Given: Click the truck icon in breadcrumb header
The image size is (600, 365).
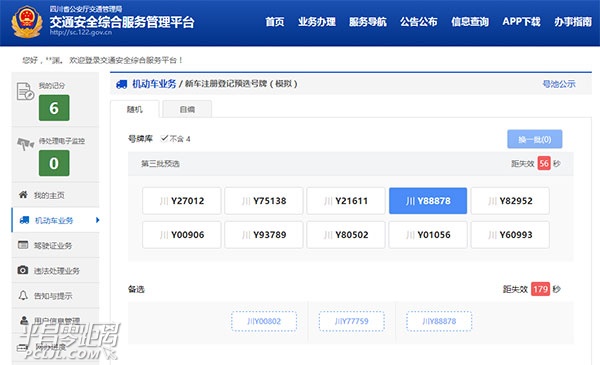Looking at the screenshot, I should [122, 84].
